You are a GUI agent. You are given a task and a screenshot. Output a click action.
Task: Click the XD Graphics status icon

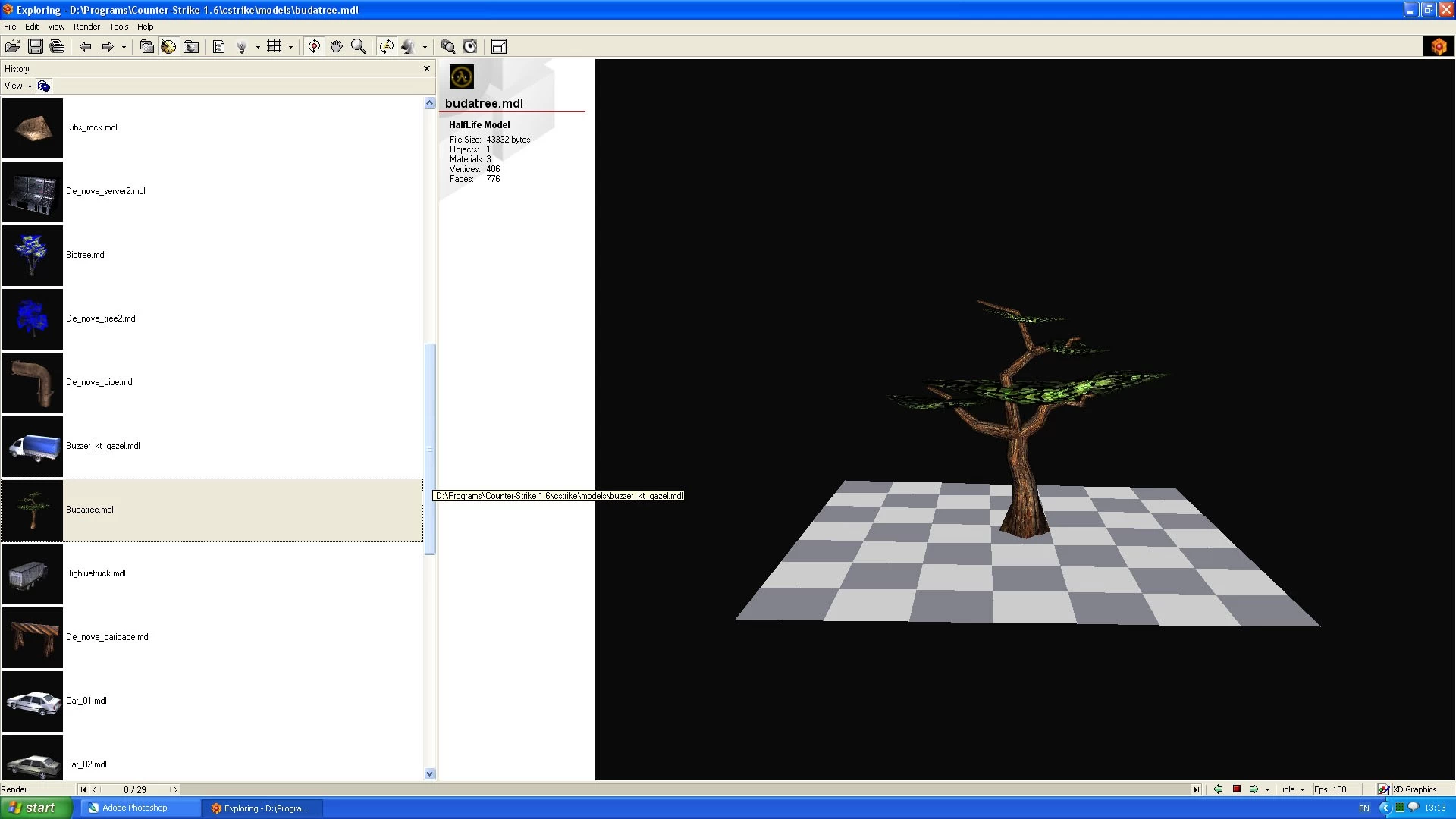[x=1384, y=790]
